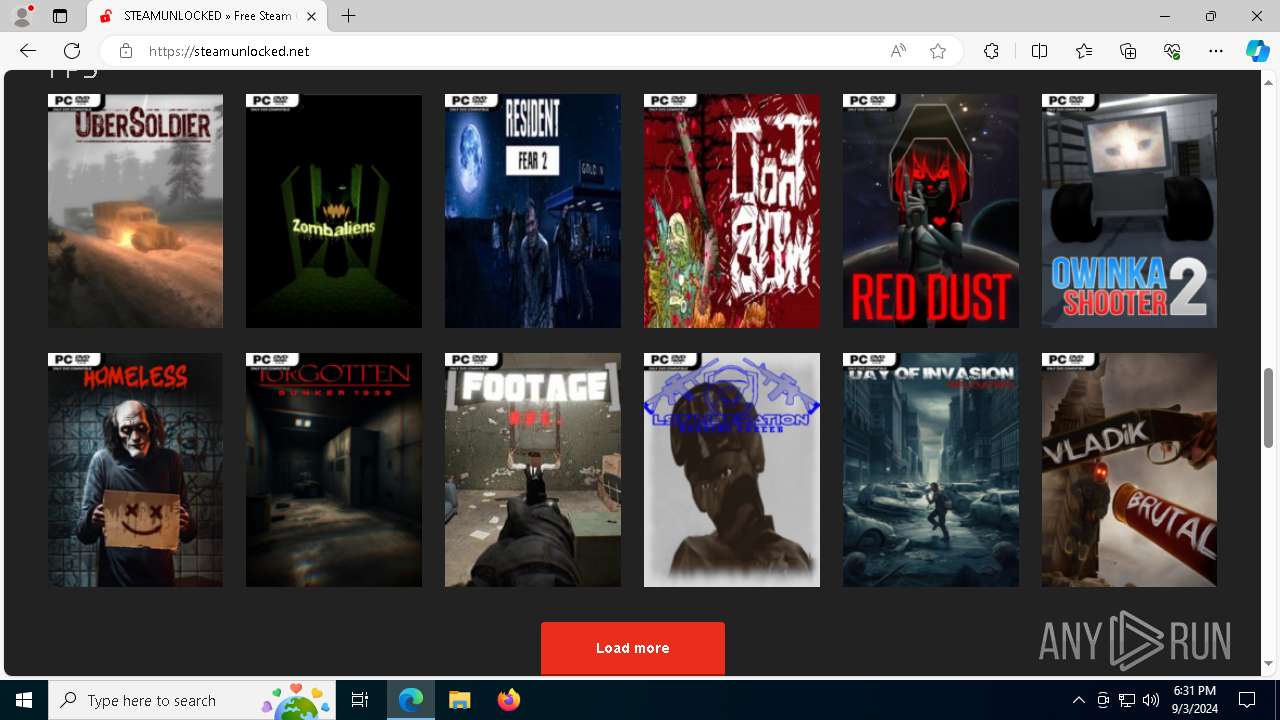
Task: Open the Copilot sidebar icon
Action: [1257, 51]
